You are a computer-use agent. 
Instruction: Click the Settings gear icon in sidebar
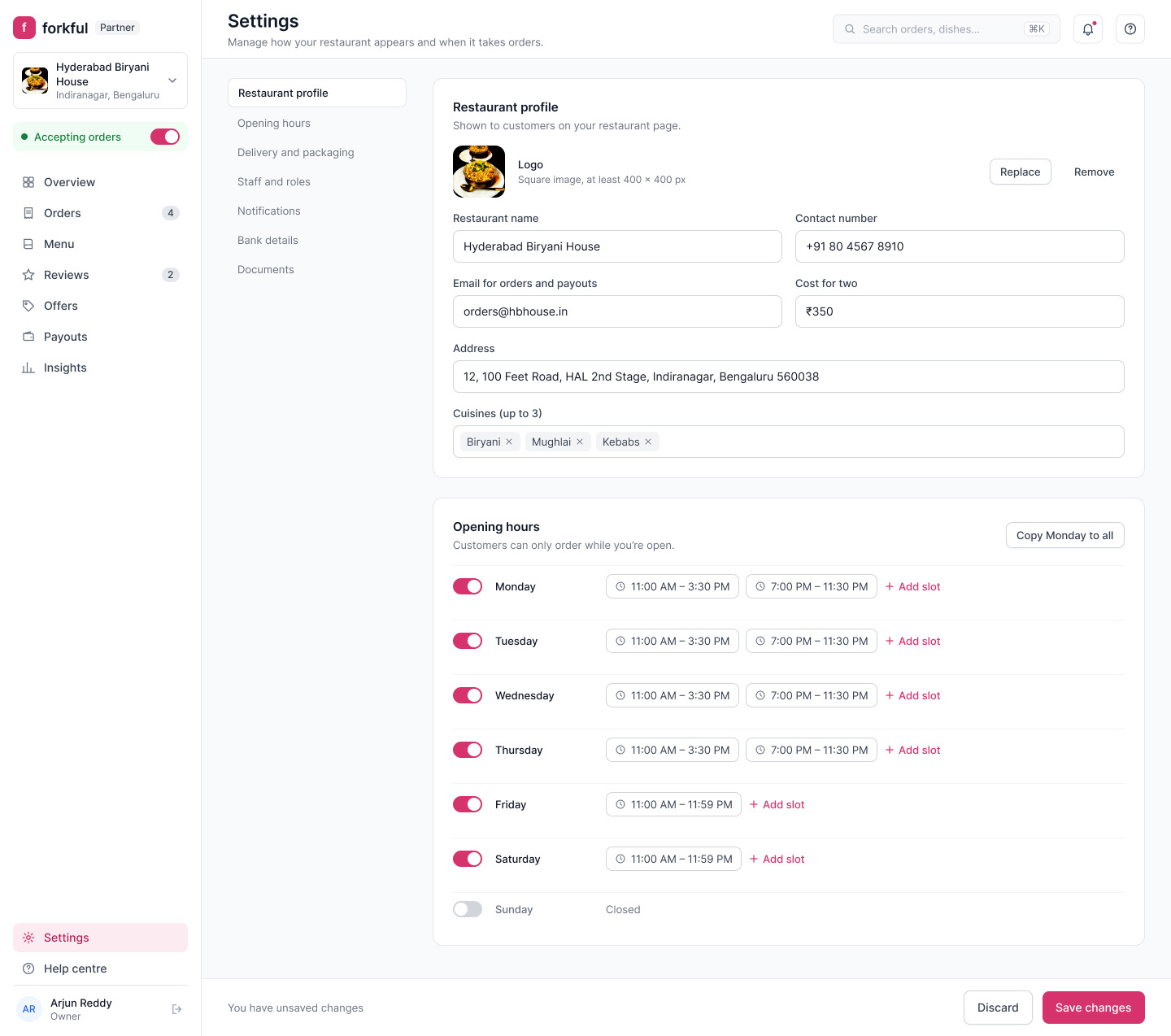[x=28, y=938]
